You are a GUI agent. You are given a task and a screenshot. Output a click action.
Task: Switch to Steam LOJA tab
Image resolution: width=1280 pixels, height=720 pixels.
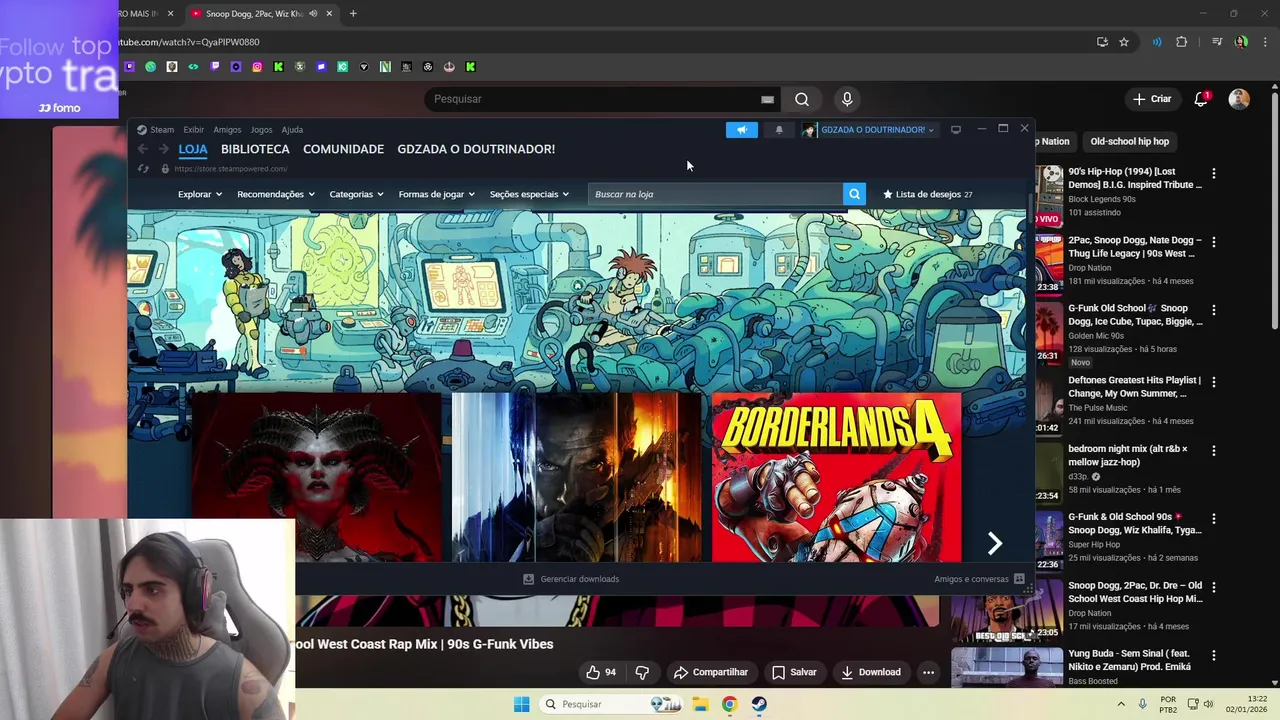193,149
